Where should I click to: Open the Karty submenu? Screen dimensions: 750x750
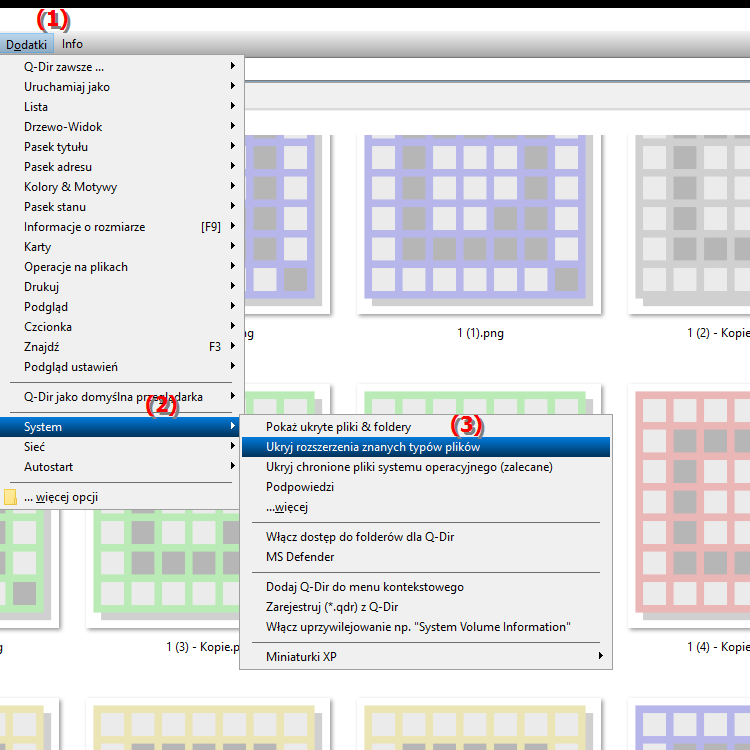(x=122, y=247)
